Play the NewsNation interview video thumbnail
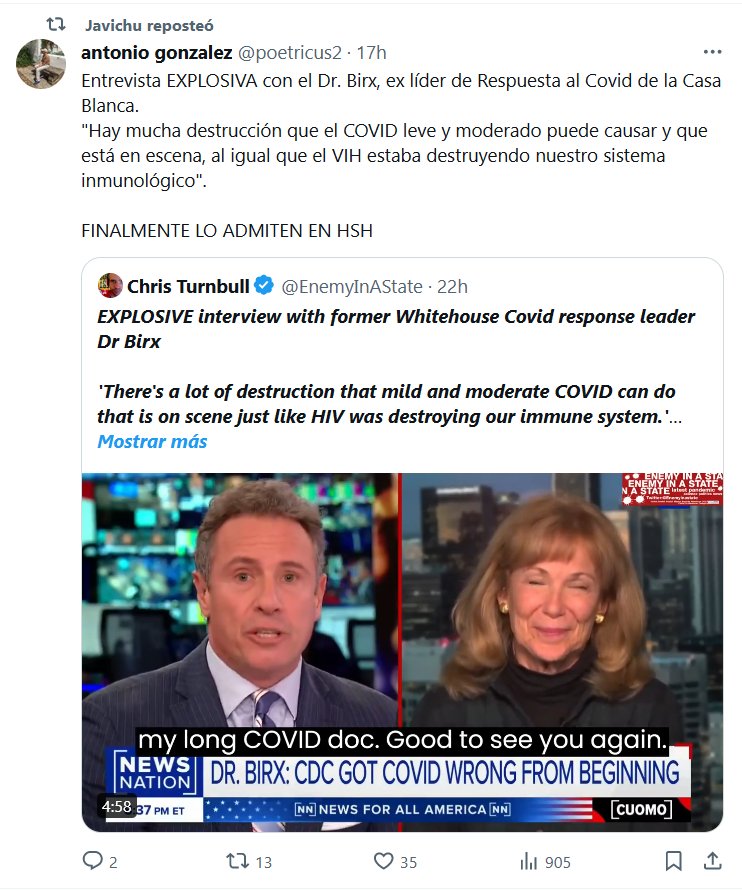This screenshot has width=742, height=890. click(402, 652)
